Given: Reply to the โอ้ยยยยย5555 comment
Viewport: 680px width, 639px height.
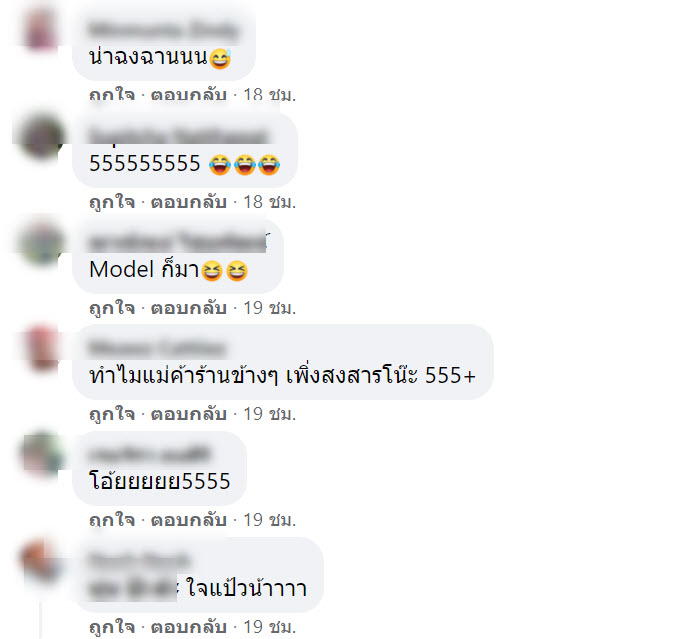Looking at the screenshot, I should click(x=189, y=520).
